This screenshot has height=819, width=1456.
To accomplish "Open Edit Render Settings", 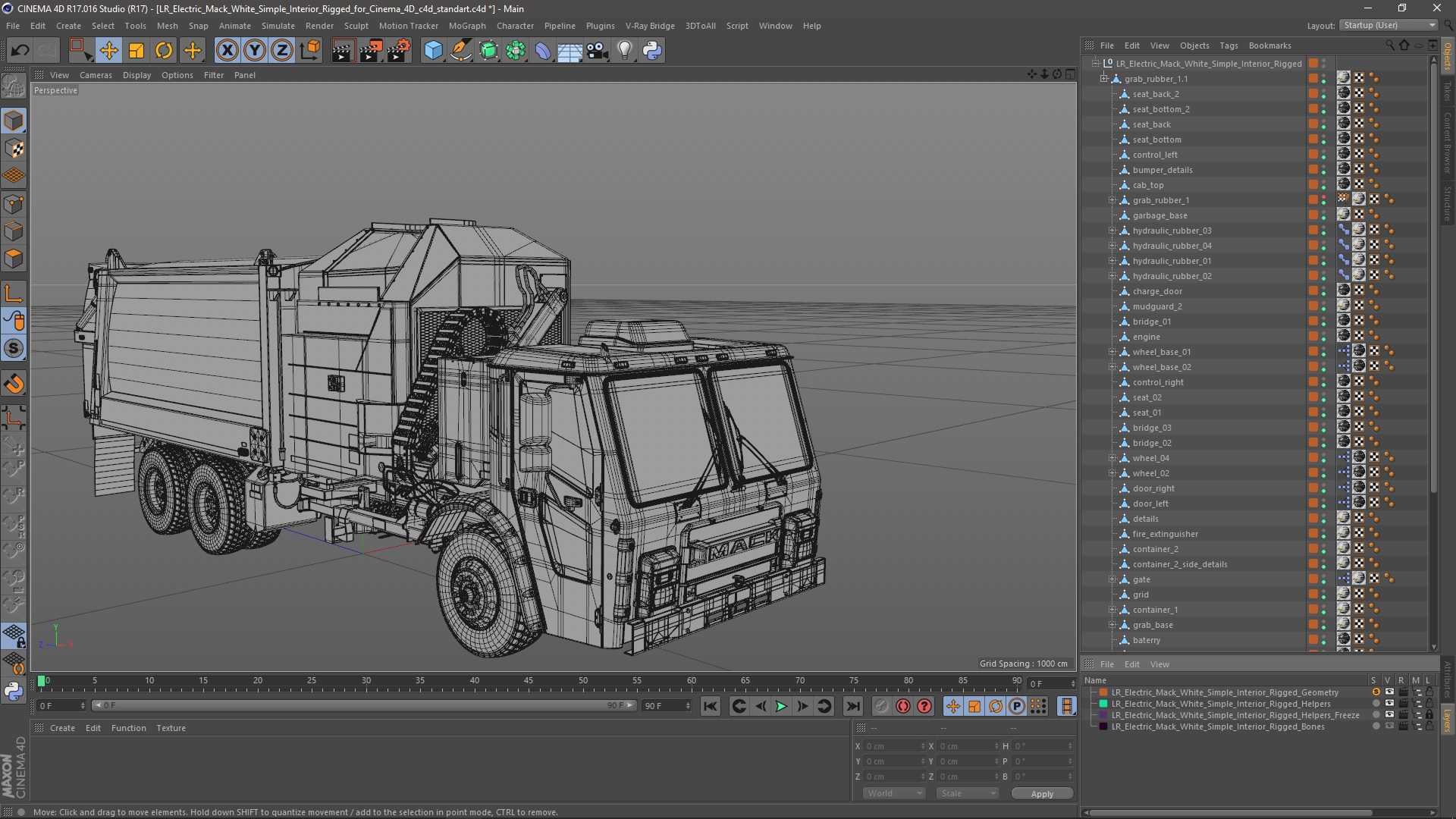I will (x=399, y=51).
